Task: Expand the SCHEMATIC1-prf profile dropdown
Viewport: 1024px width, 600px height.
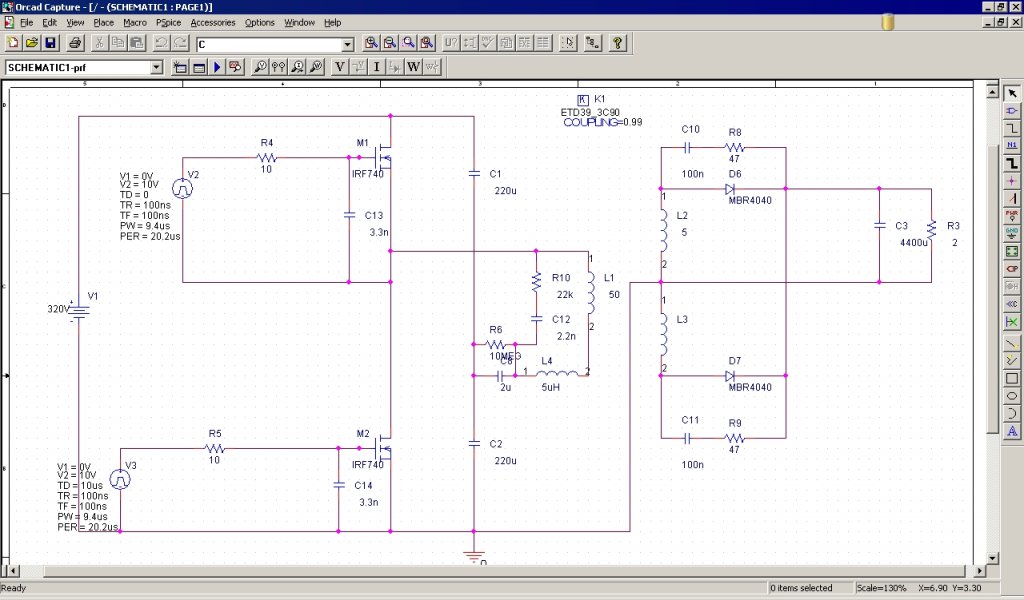Action: pos(156,67)
